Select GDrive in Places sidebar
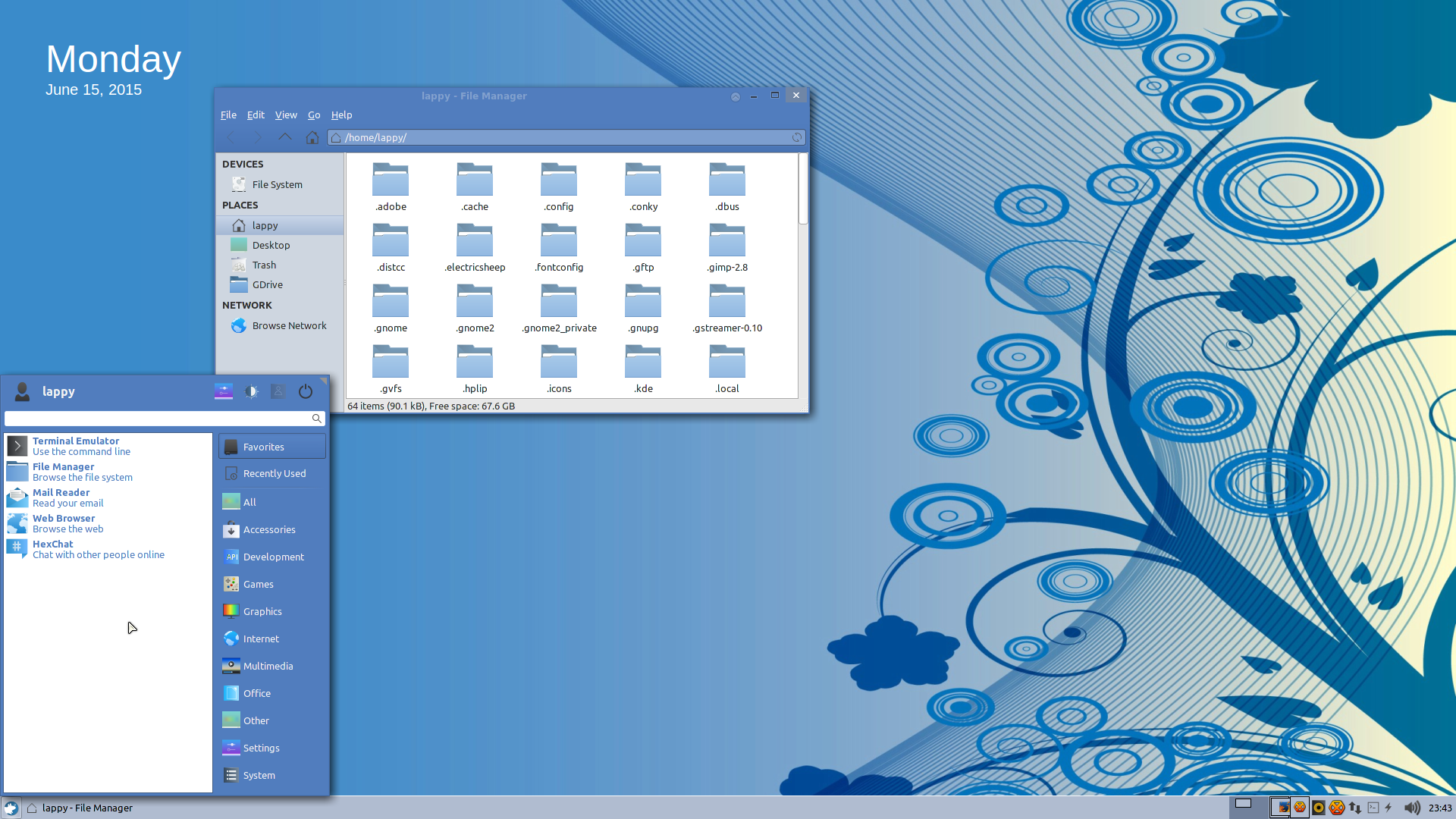 (x=280, y=284)
